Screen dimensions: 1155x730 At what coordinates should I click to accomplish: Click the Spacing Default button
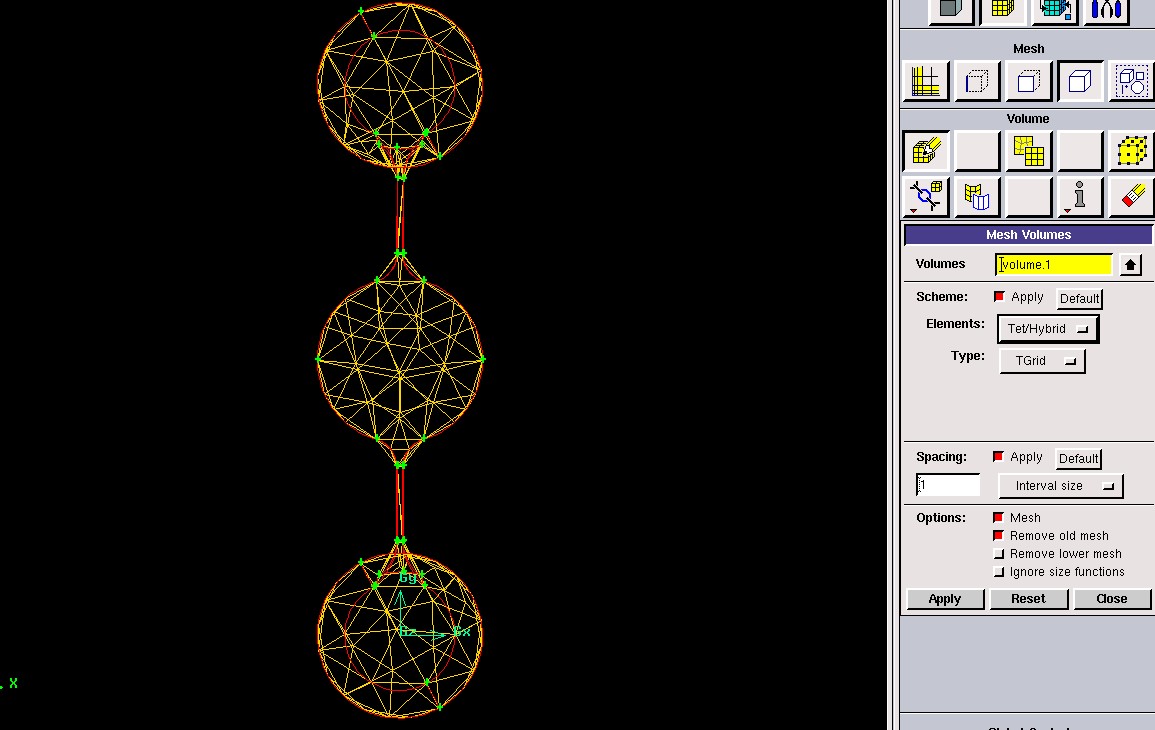click(1078, 458)
